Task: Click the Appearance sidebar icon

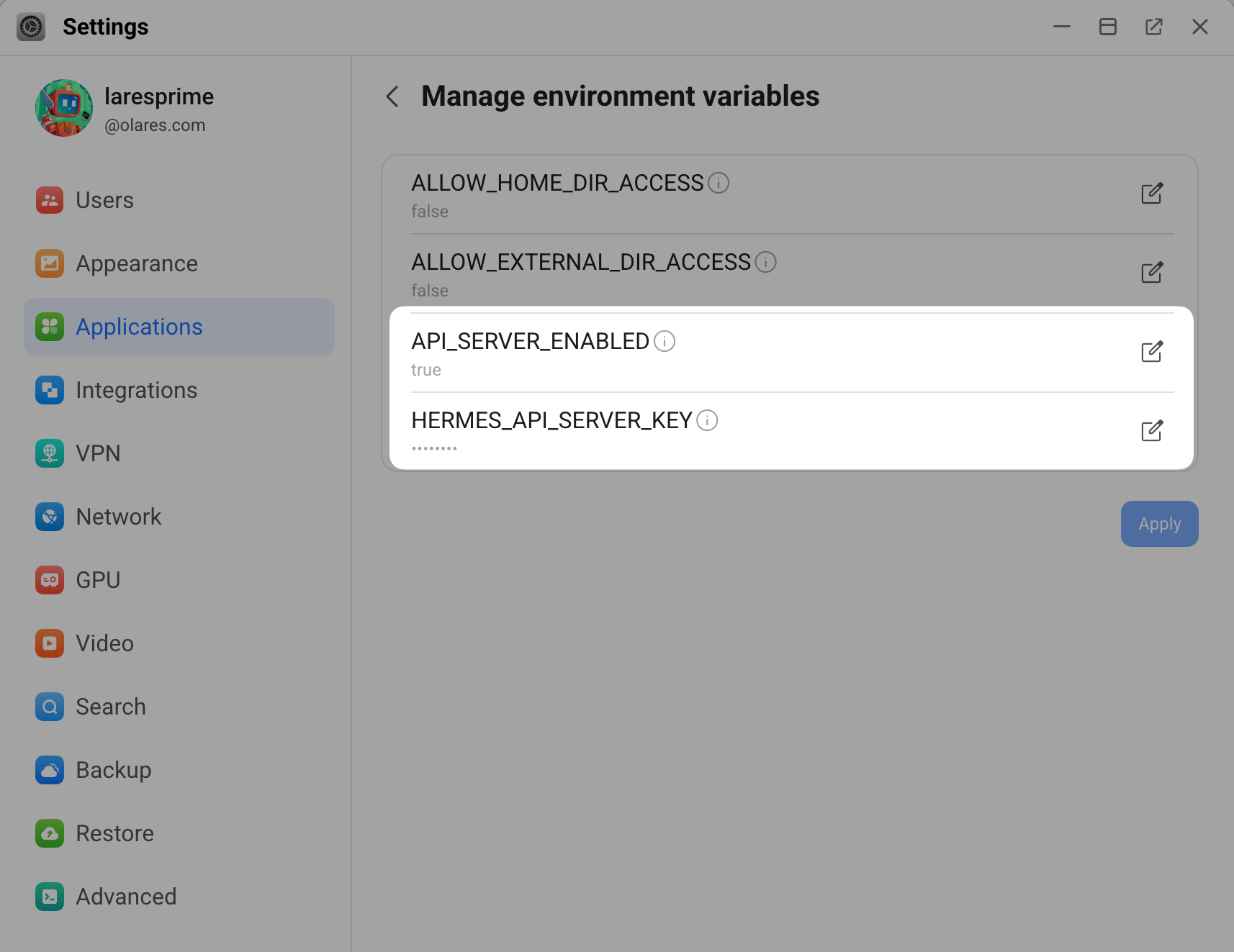Action: click(x=50, y=263)
